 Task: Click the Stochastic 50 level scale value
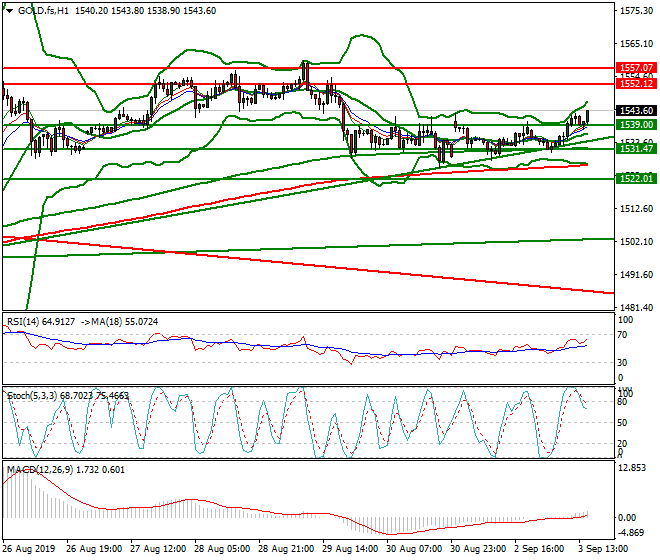622,423
